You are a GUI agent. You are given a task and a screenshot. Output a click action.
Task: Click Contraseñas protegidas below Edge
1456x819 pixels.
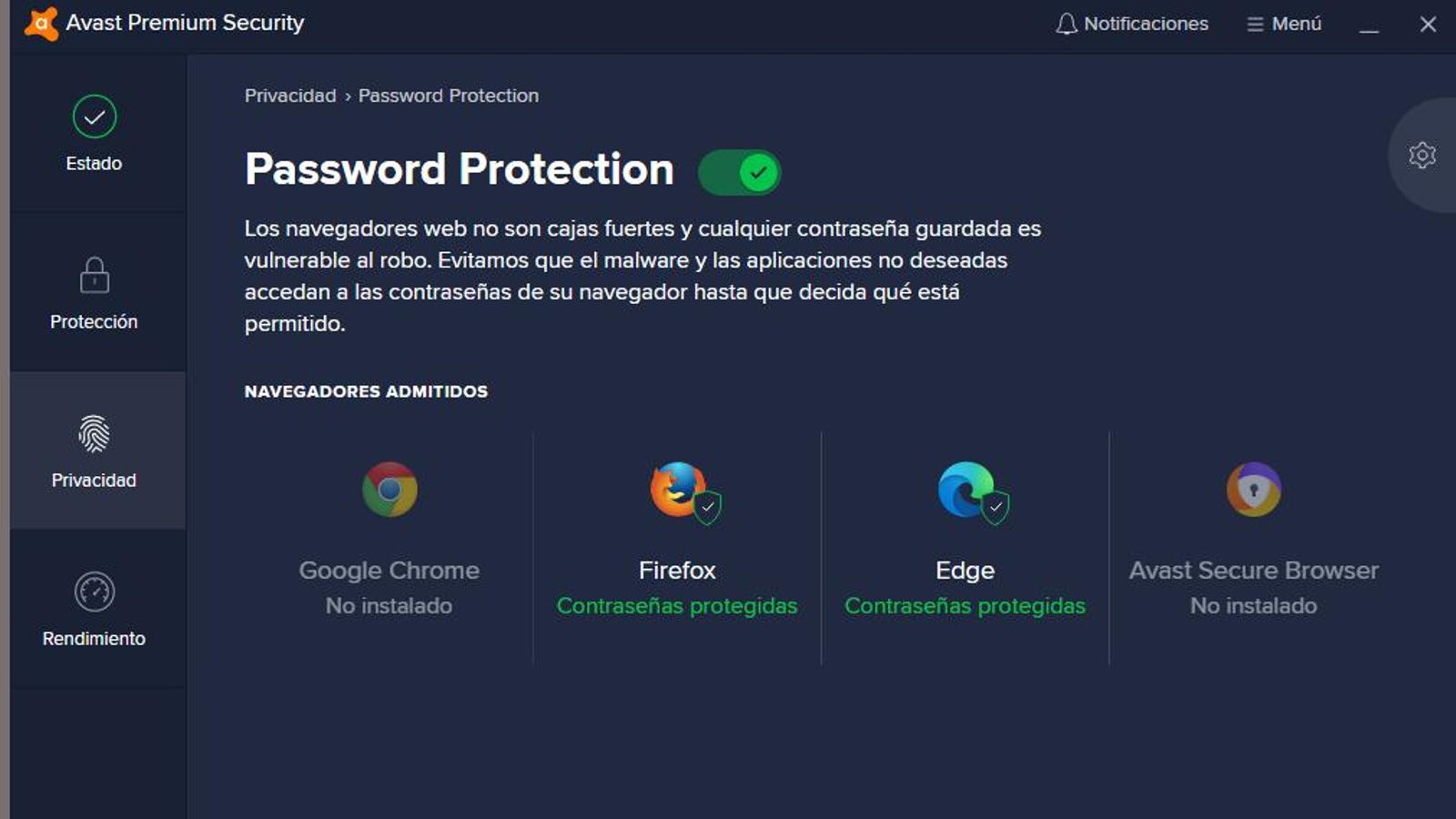click(x=964, y=605)
